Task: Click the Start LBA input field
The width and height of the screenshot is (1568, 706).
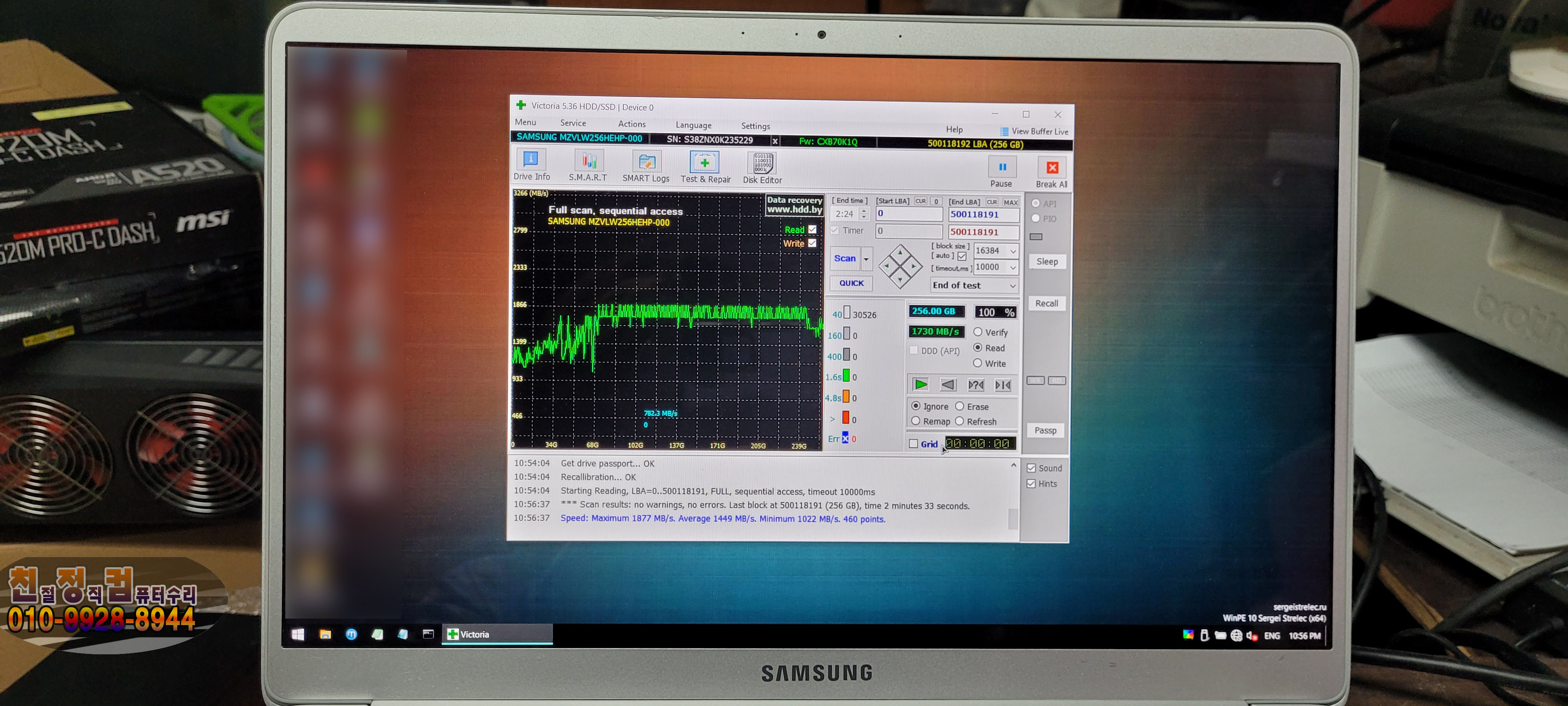Action: click(x=909, y=213)
